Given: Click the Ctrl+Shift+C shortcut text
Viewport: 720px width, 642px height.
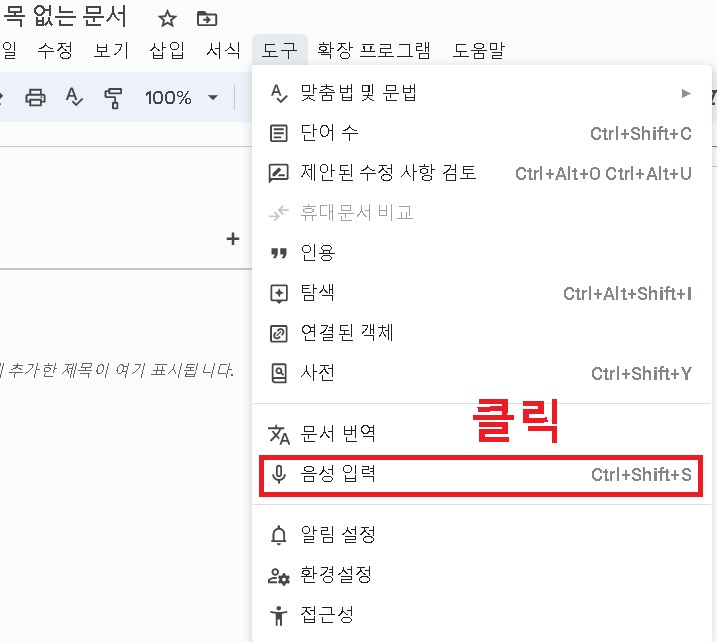Looking at the screenshot, I should (641, 134).
